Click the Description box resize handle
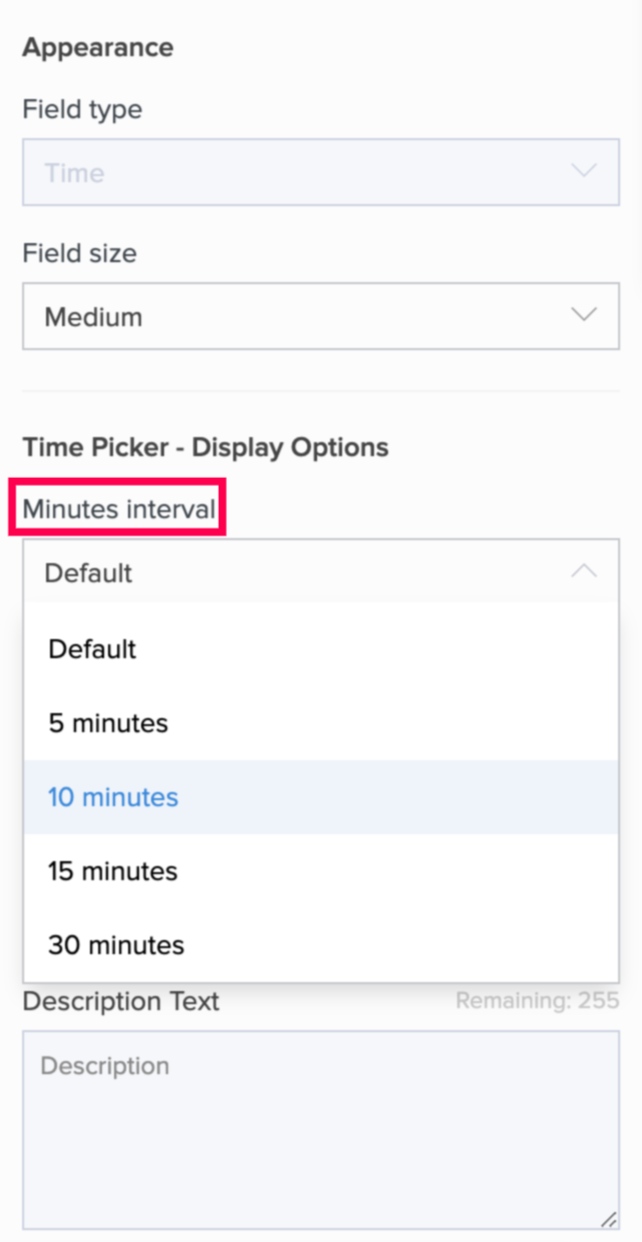642x1242 pixels. pyautogui.click(x=608, y=1219)
